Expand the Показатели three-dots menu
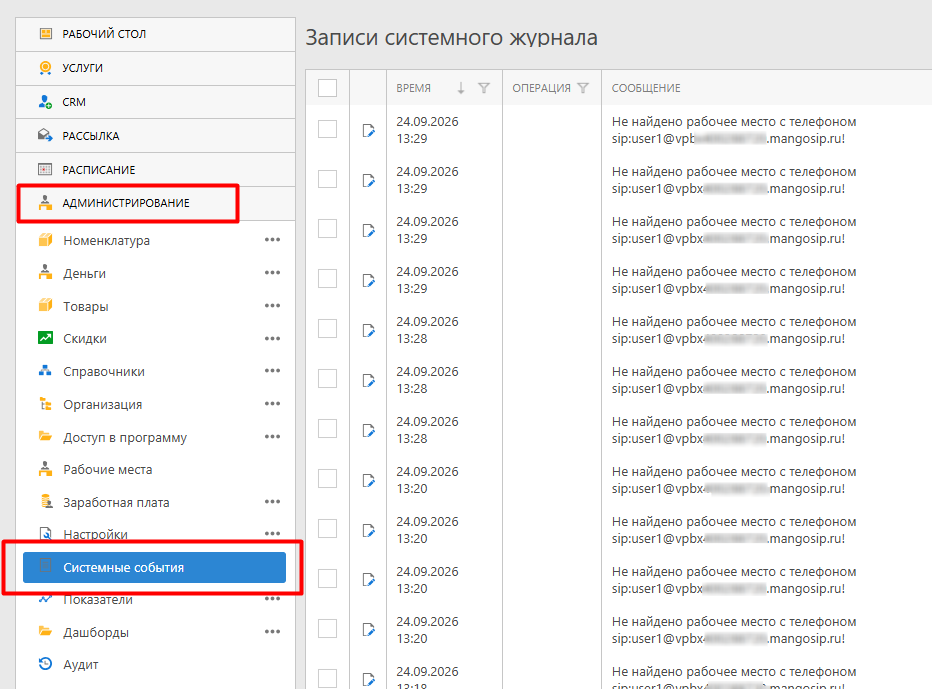Viewport: 932px width, 689px height. point(272,599)
